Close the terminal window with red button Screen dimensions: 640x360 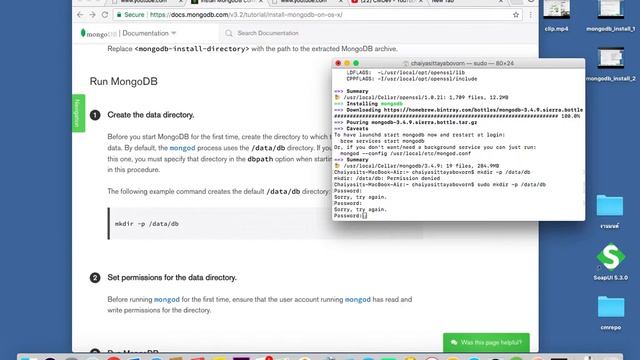338,63
